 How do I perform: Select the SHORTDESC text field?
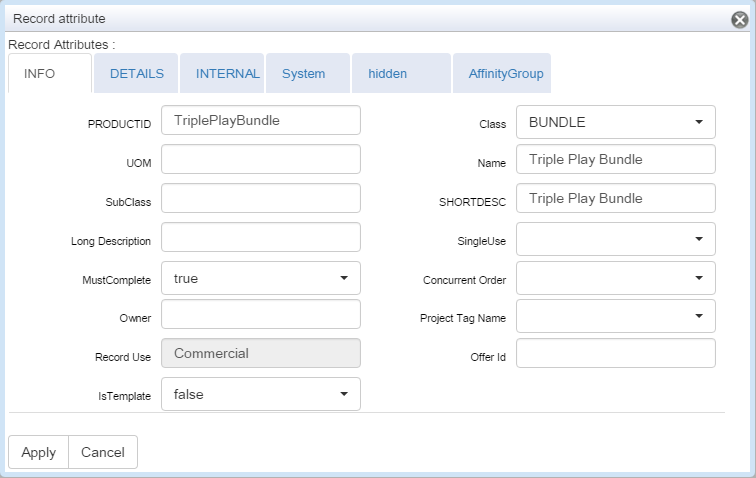tap(615, 198)
